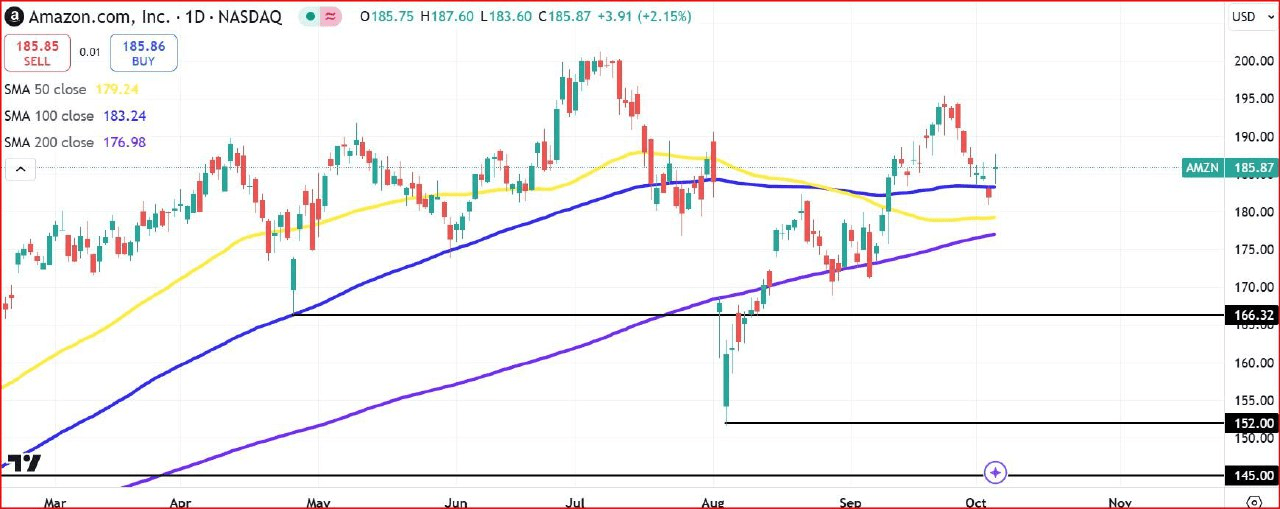Click the 195.00 price axis label
The height and width of the screenshot is (509, 1280).
pyautogui.click(x=1253, y=98)
